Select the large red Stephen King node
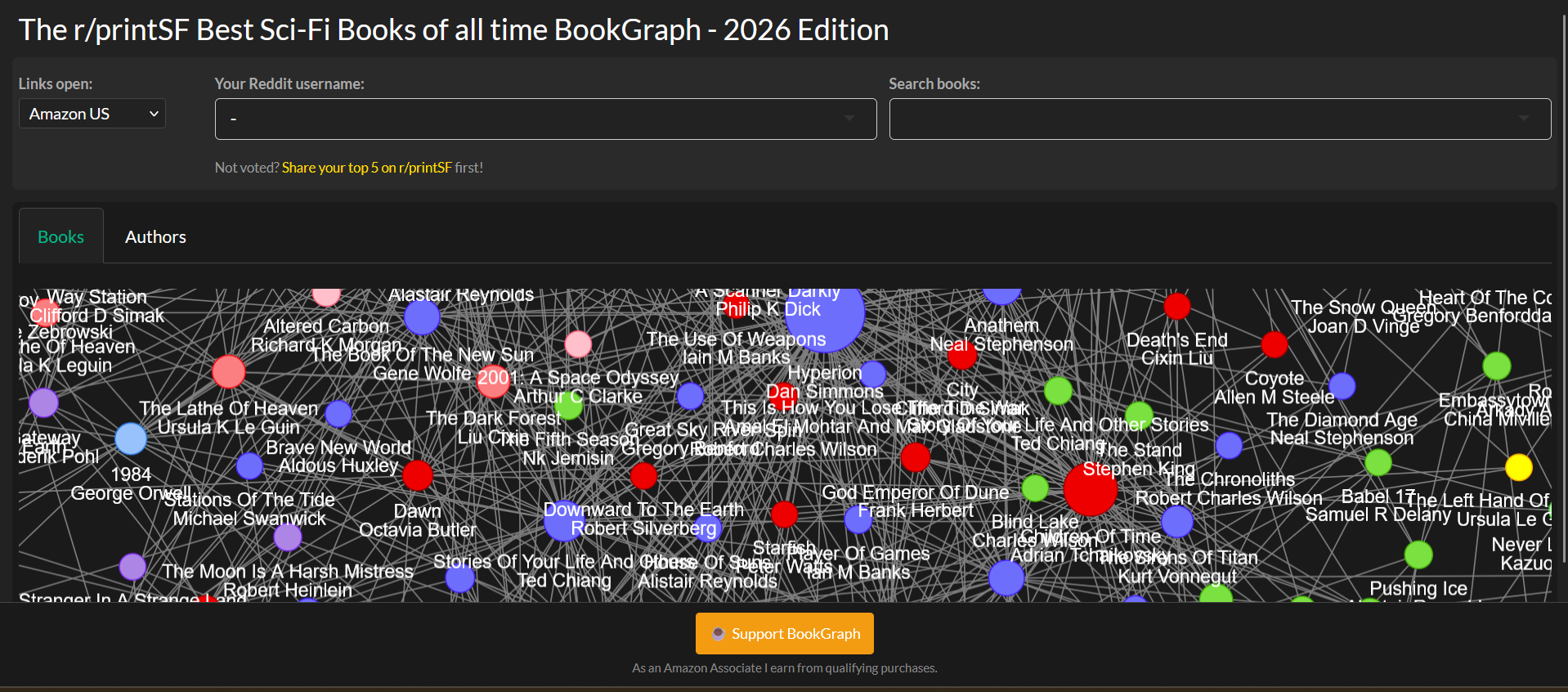Image resolution: width=1568 pixels, height=692 pixels. (1091, 489)
